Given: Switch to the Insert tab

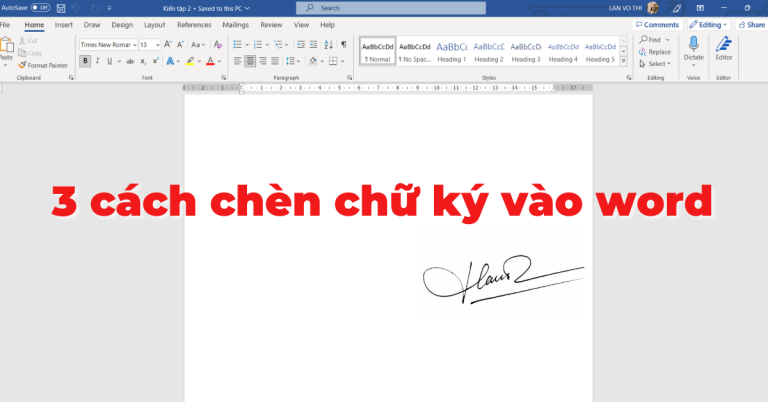Looking at the screenshot, I should pos(64,24).
